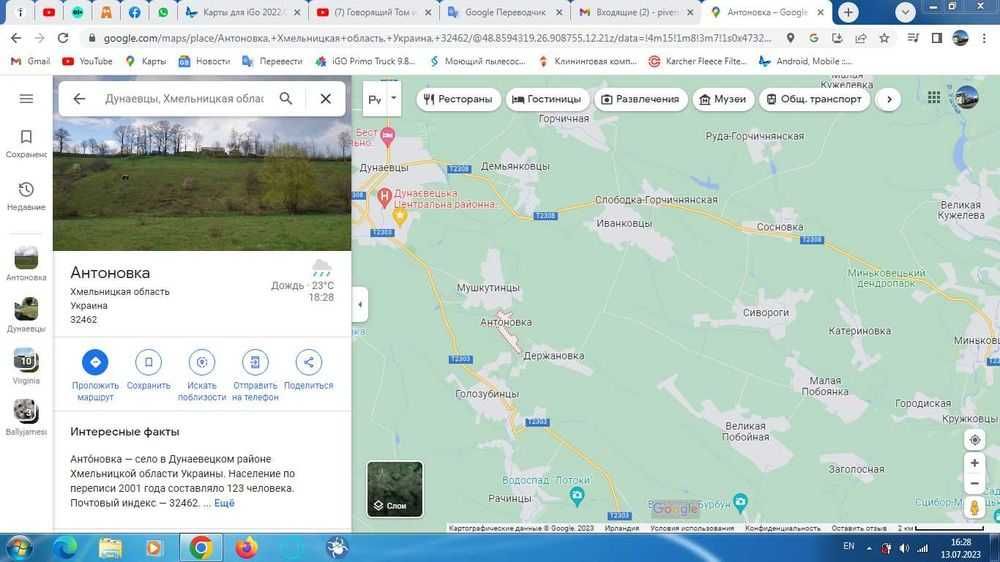Viewport: 1000px width, 562px height.
Task: Filter by Гостиницы chip
Action: [547, 99]
